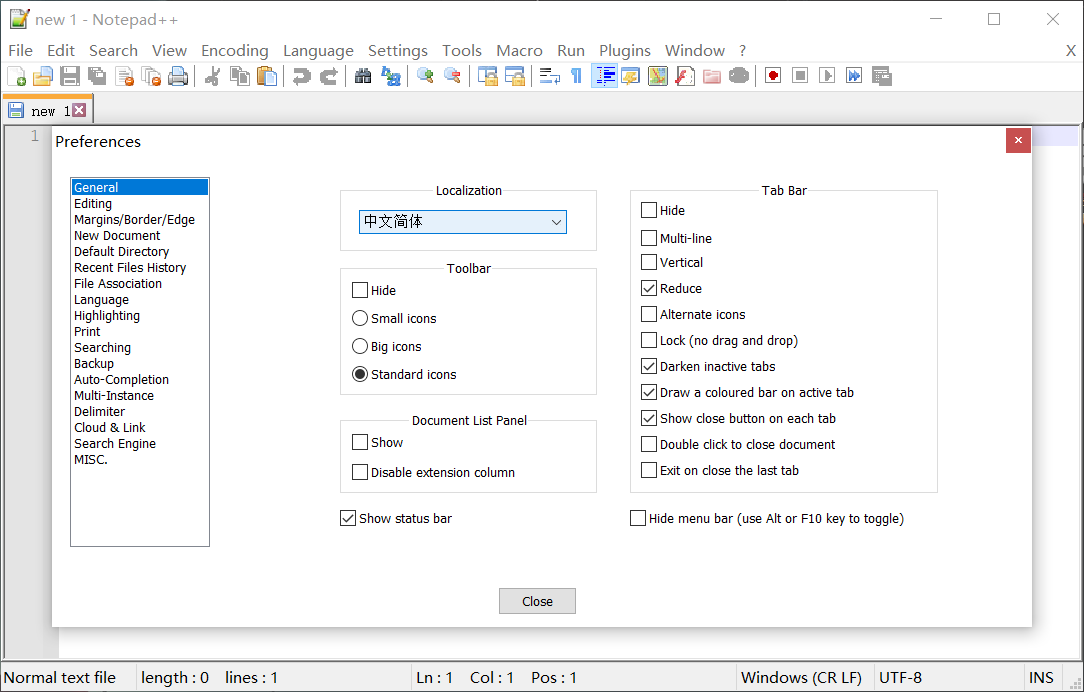Uncheck Show close button on each tab

tap(648, 418)
